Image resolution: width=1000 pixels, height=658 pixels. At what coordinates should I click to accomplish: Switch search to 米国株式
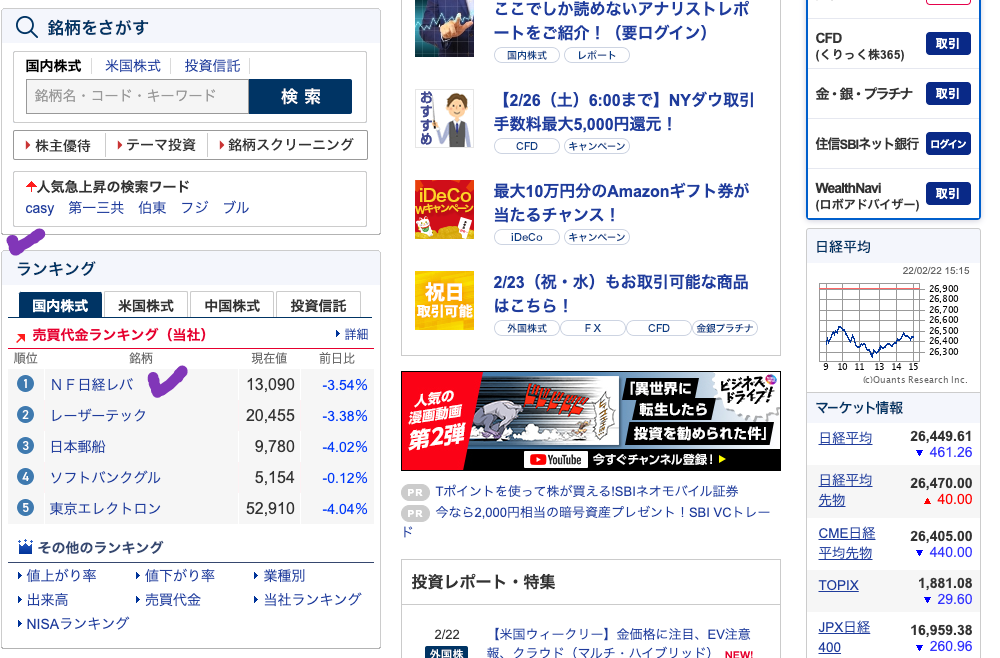point(133,66)
